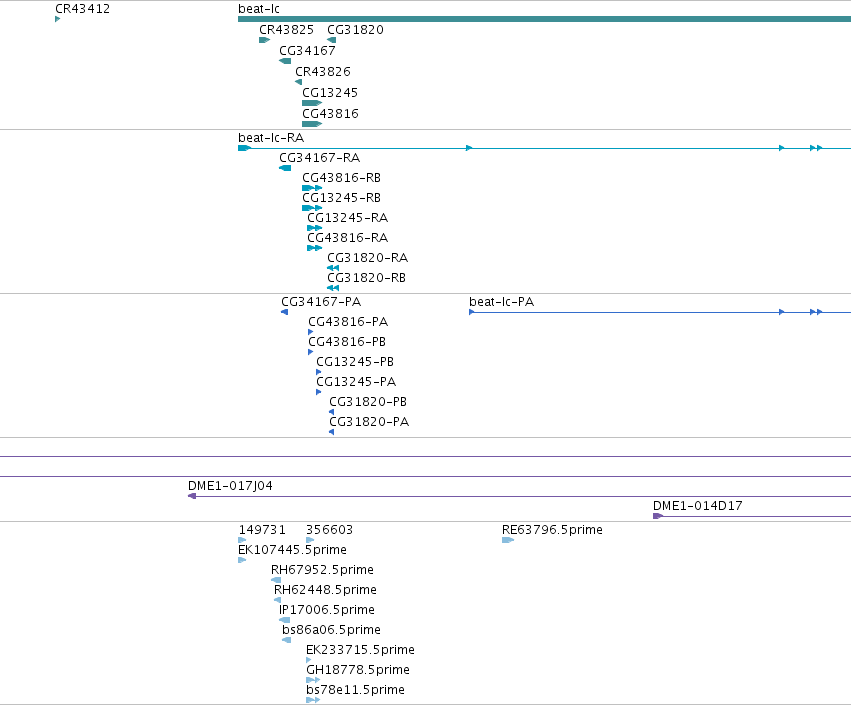The width and height of the screenshot is (851, 705).
Task: Click the RH62448.5prime EST glyph
Action: tap(277, 600)
